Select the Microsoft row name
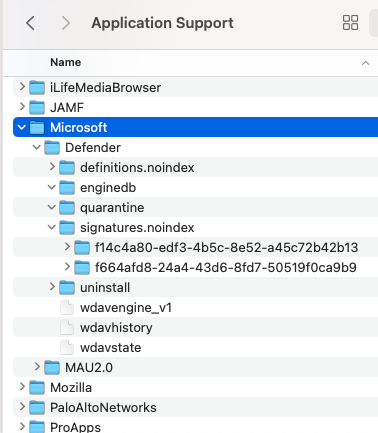Viewport: 378px width, 433px height. pyautogui.click(x=78, y=127)
